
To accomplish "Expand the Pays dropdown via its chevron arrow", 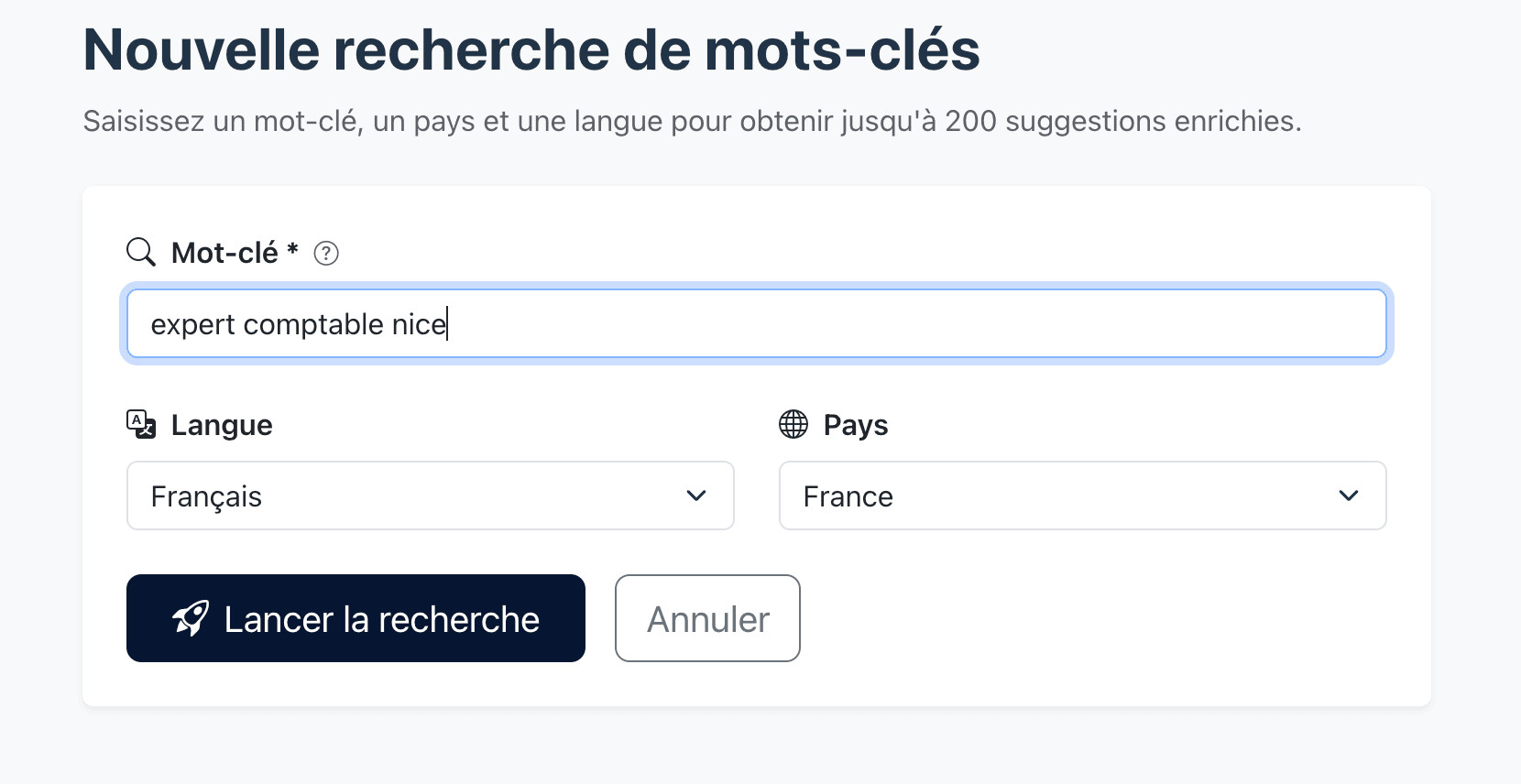I will point(1349,495).
